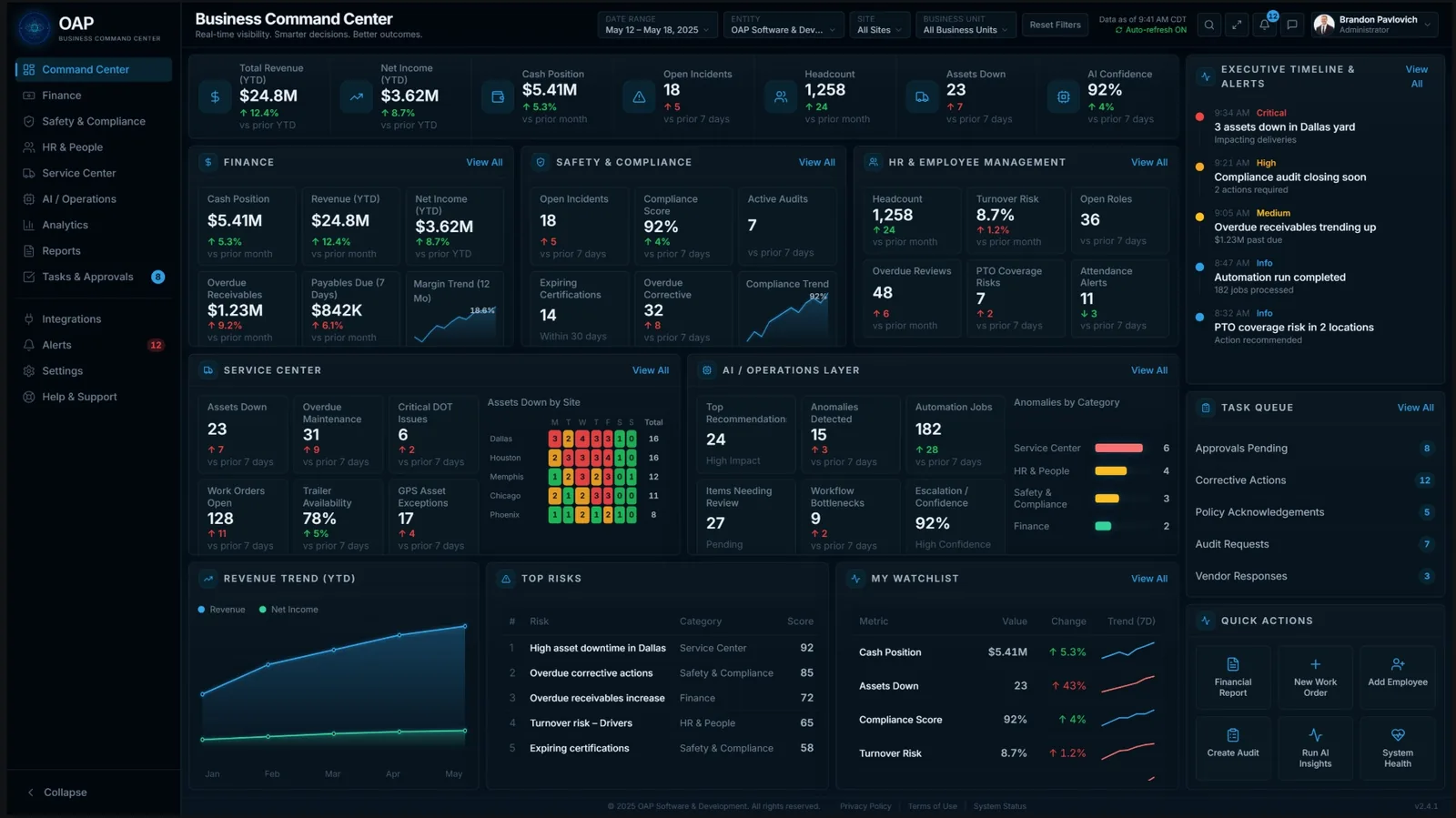This screenshot has width=1456, height=818.
Task: Click the Finance panel dollar icon
Action: pos(208,162)
